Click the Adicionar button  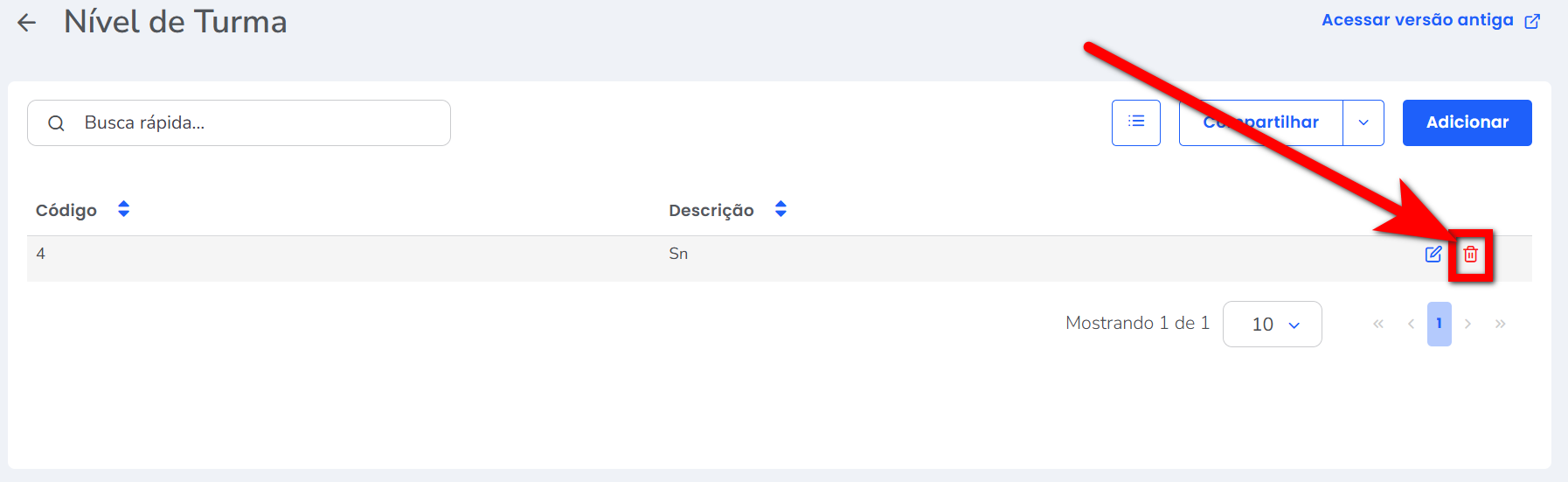(1467, 122)
